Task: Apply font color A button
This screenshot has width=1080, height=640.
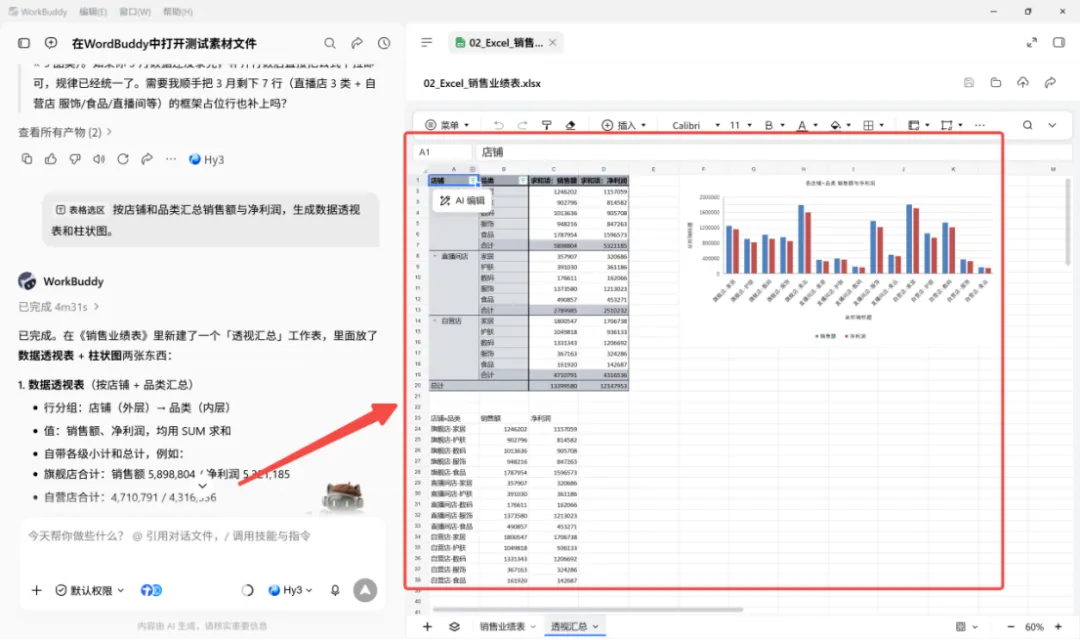Action: tap(802, 125)
